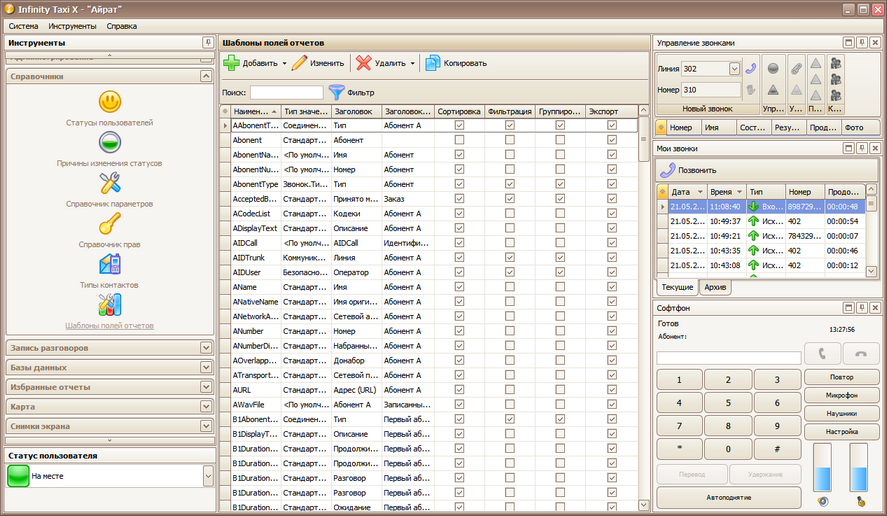Click speaker icon below volume bar
887x516 pixels.
(823, 501)
